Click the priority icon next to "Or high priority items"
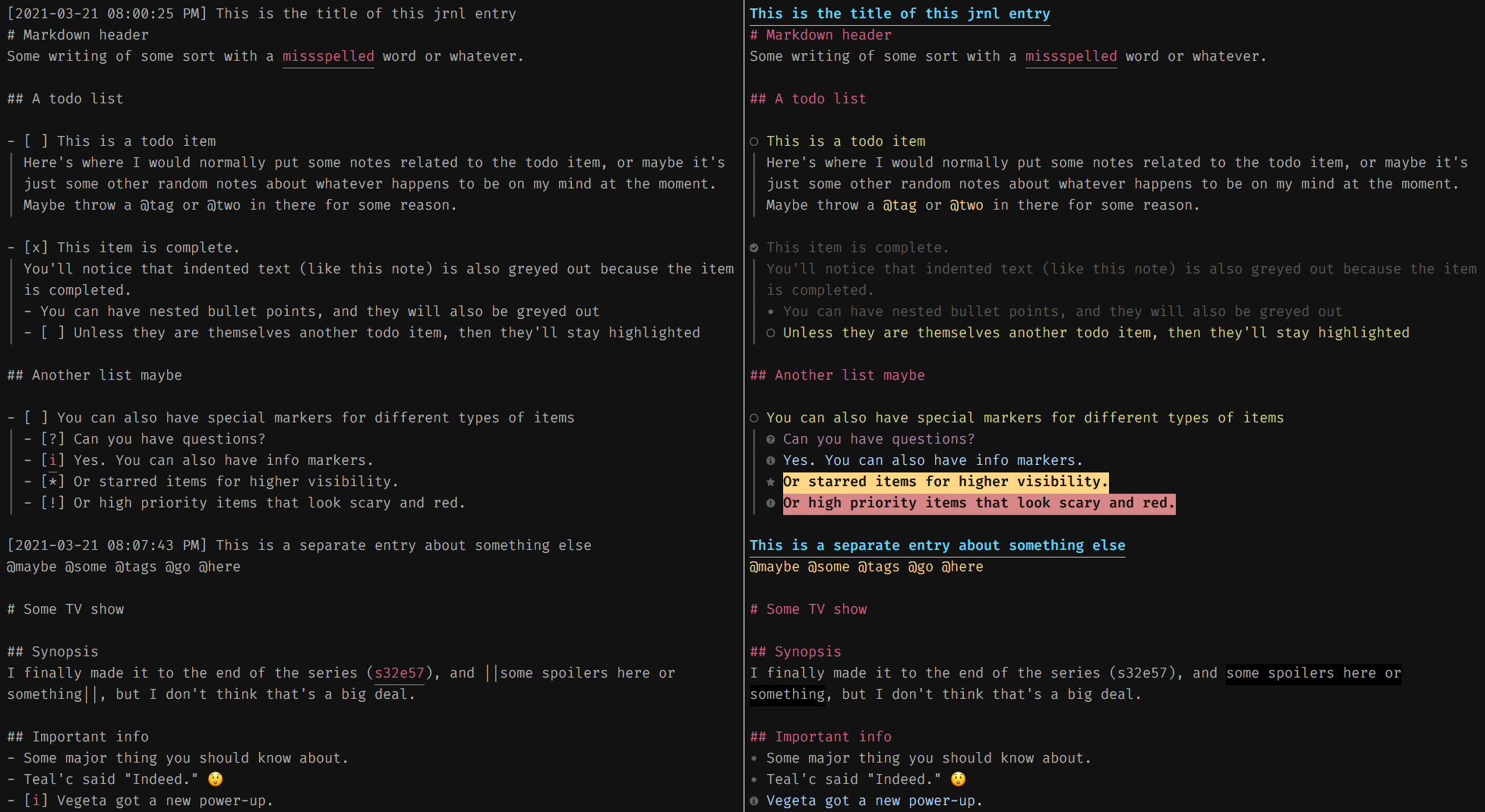1485x812 pixels. coord(771,503)
